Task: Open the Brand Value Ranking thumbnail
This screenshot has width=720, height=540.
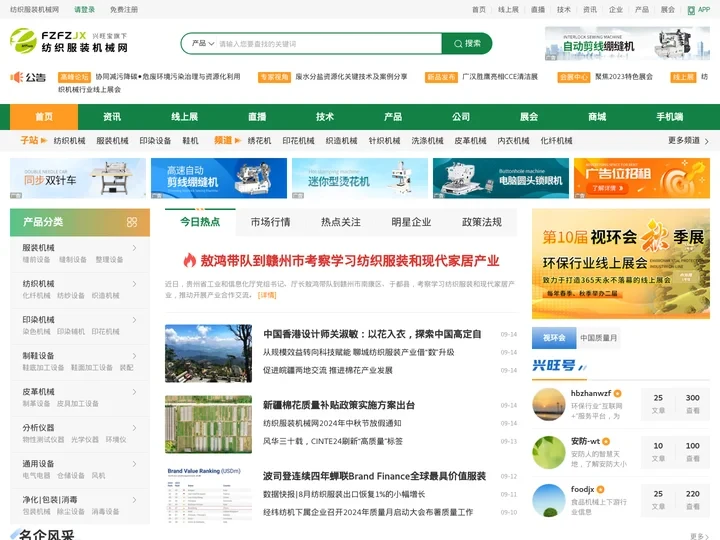Action: (208, 495)
